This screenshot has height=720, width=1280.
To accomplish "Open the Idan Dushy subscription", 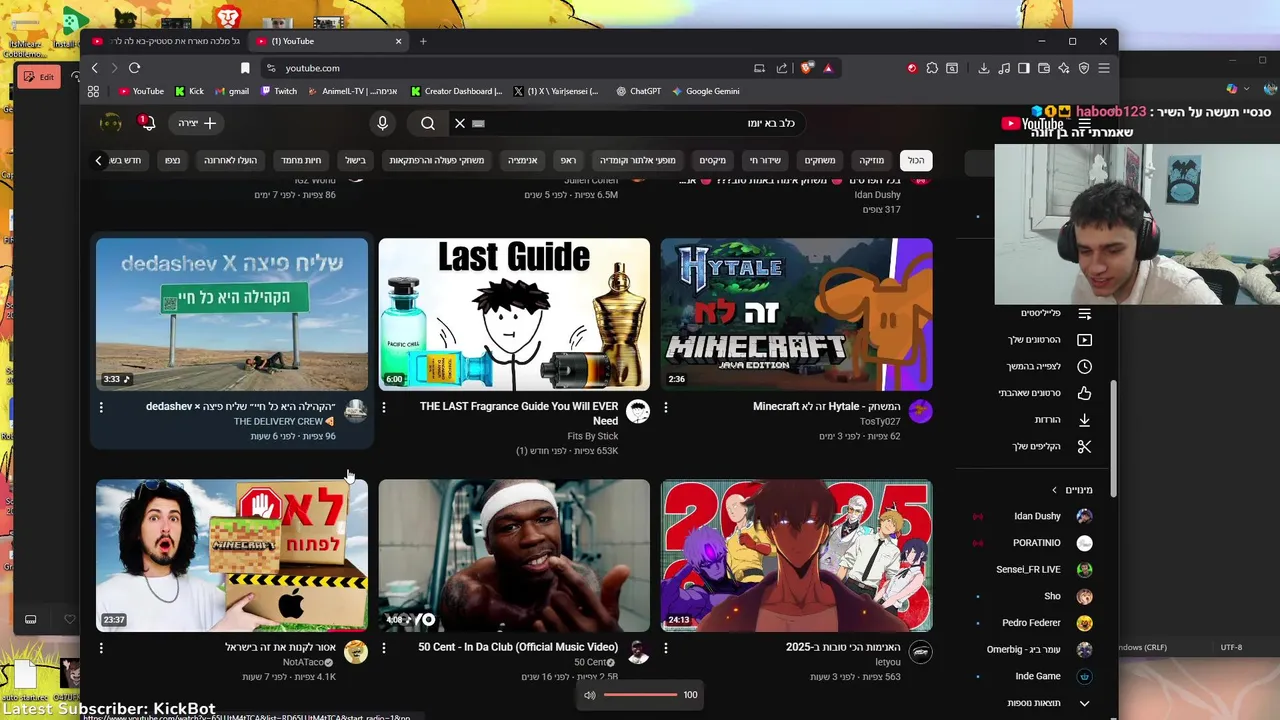I will pyautogui.click(x=1048, y=516).
